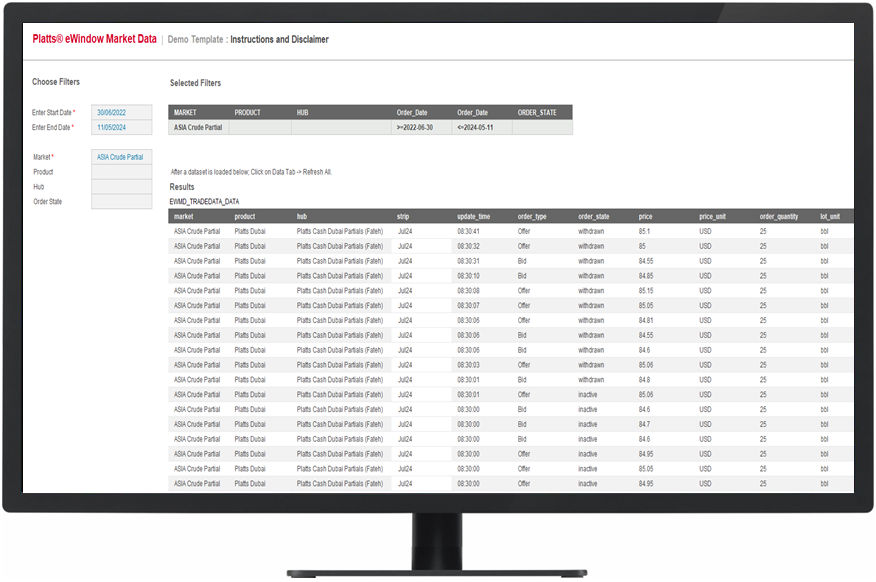The width and height of the screenshot is (876, 582).
Task: Click the EWMD_TRADEDATA_DATA label
Action: pos(204,202)
